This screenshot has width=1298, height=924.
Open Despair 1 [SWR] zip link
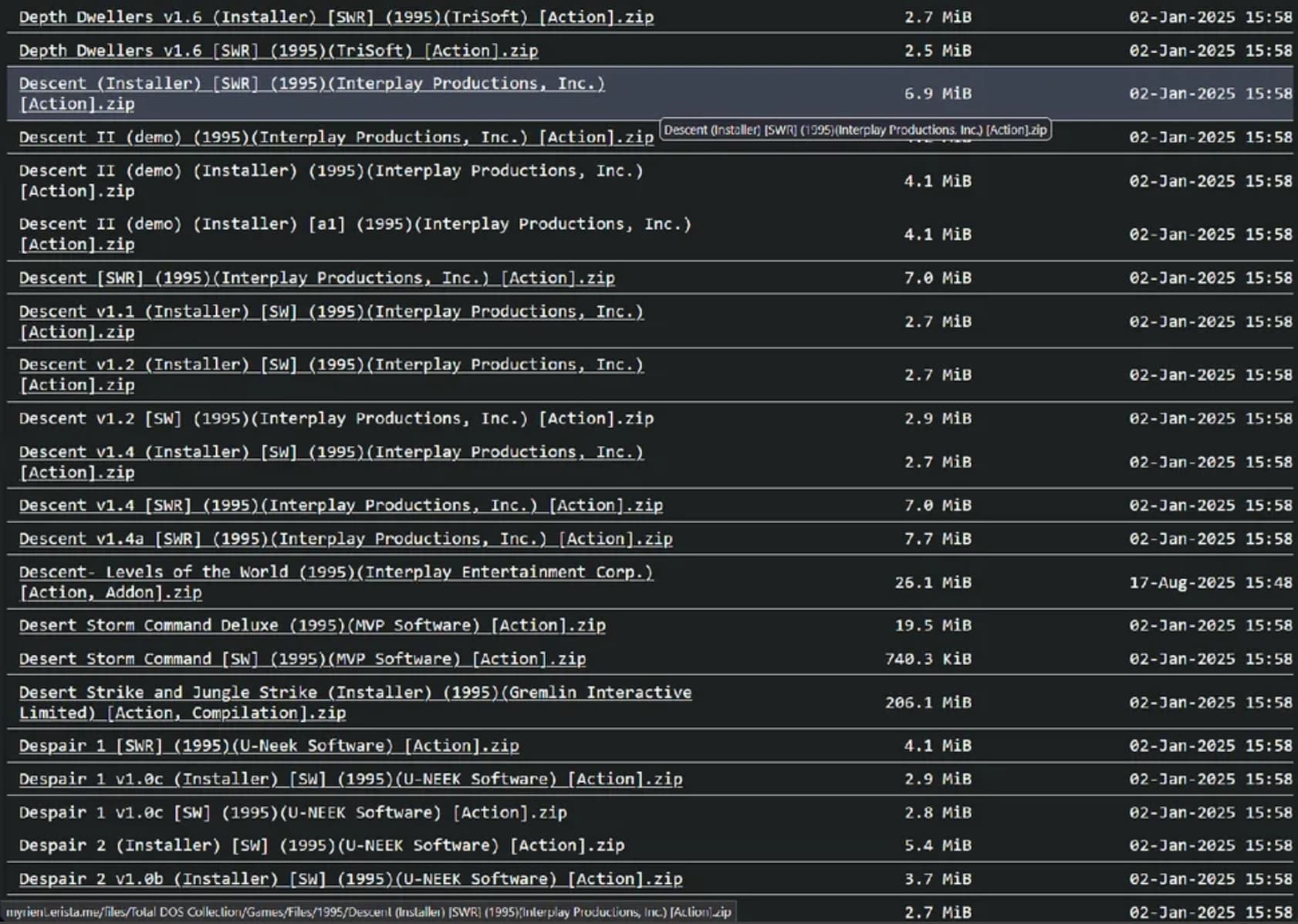269,746
